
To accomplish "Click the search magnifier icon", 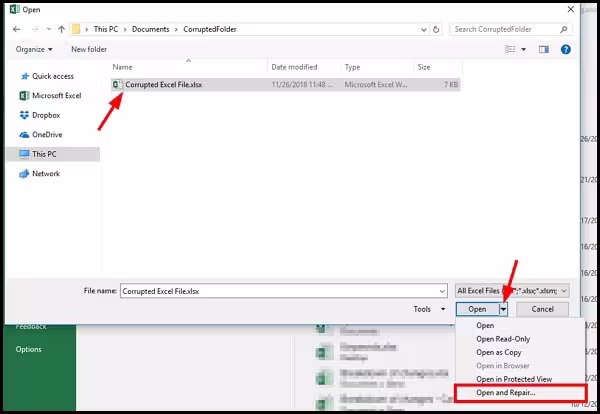I will tap(563, 29).
